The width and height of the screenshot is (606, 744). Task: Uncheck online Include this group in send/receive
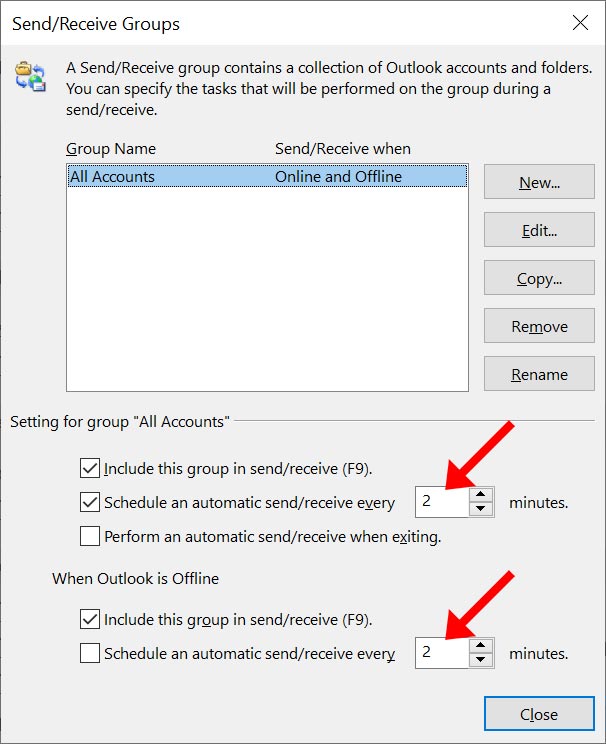click(x=90, y=468)
